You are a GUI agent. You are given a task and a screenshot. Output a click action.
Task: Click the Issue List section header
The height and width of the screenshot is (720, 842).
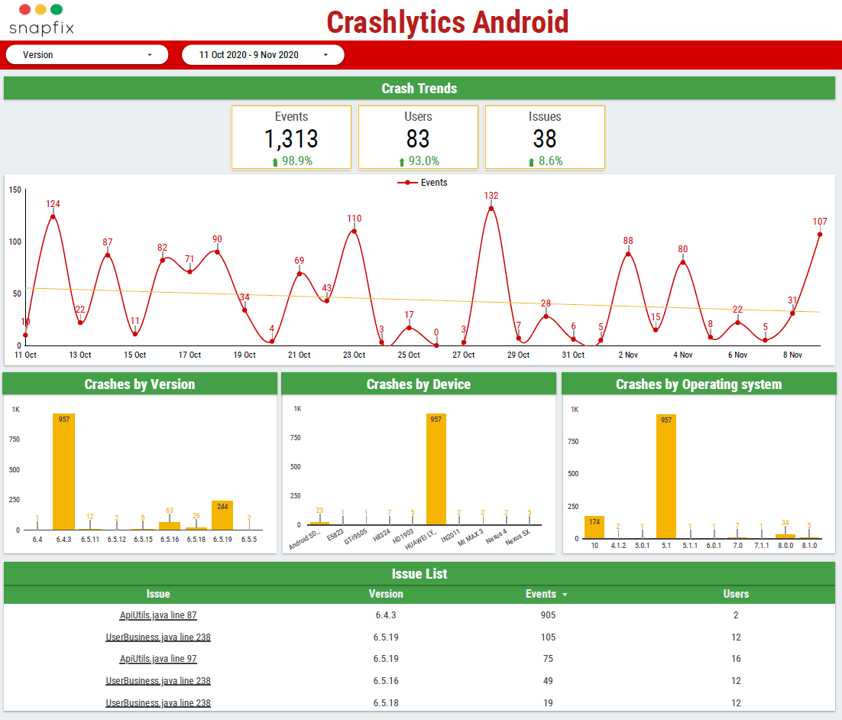[419, 573]
